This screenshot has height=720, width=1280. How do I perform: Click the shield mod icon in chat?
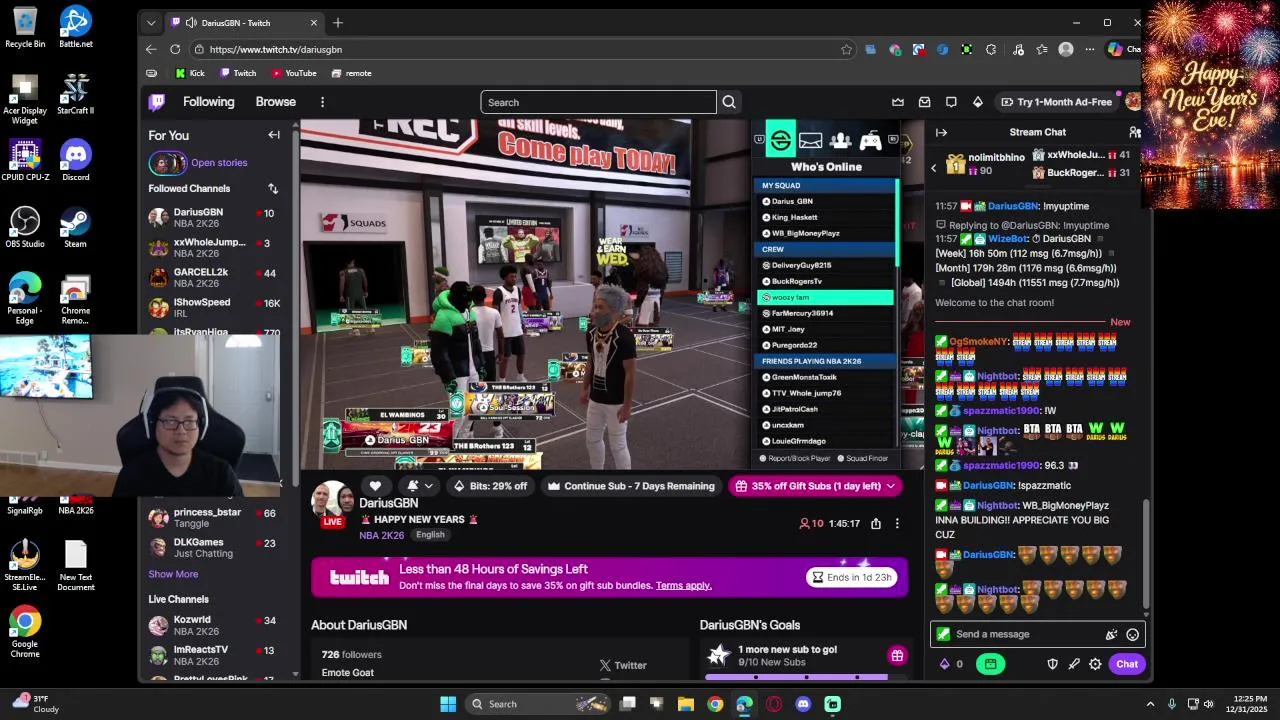coord(1052,664)
